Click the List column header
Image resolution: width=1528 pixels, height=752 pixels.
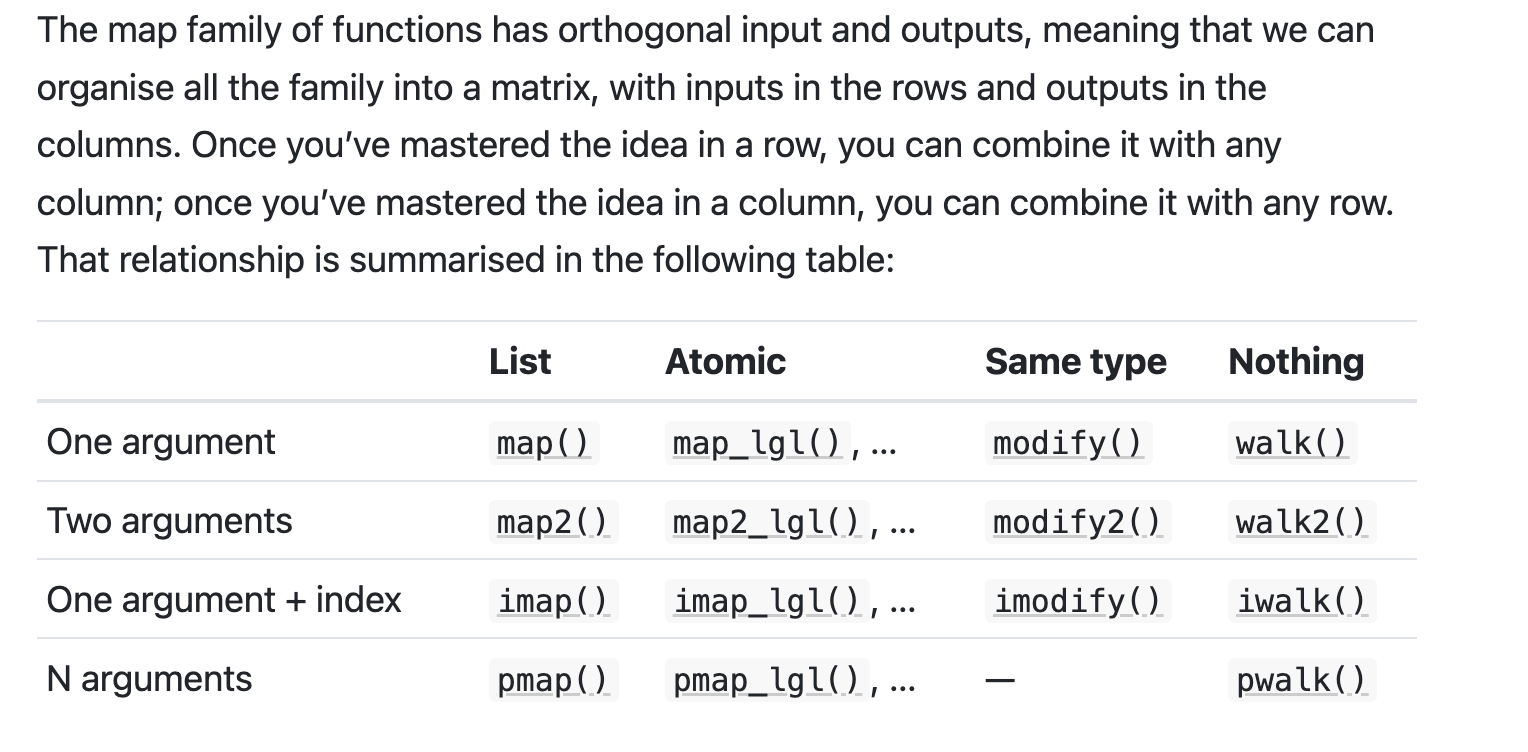(x=520, y=362)
